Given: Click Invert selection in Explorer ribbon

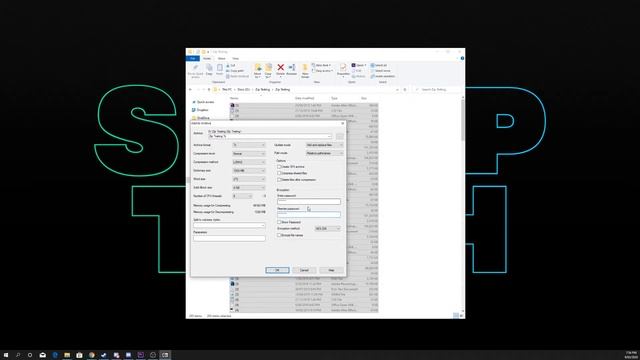Looking at the screenshot, I should pyautogui.click(x=383, y=76).
